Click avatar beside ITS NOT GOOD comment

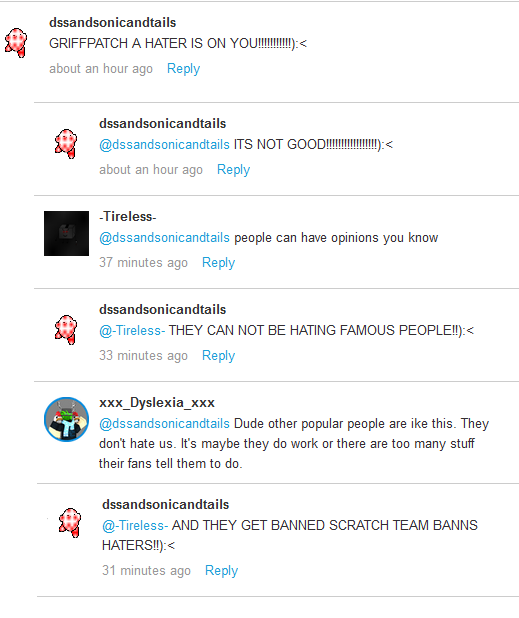tap(66, 143)
